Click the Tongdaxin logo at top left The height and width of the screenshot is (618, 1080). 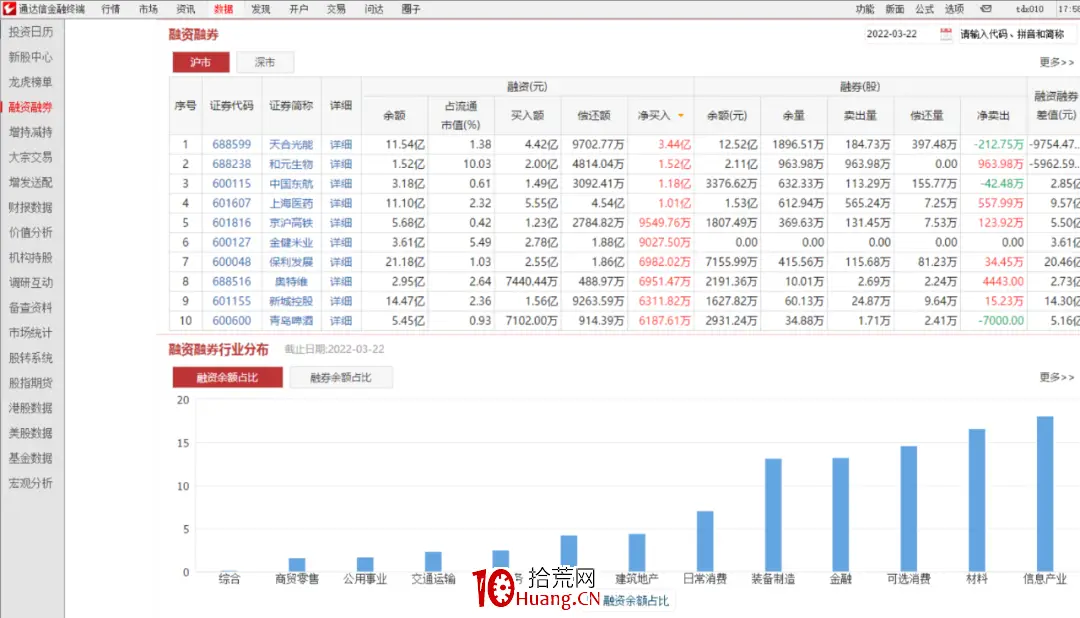10,9
